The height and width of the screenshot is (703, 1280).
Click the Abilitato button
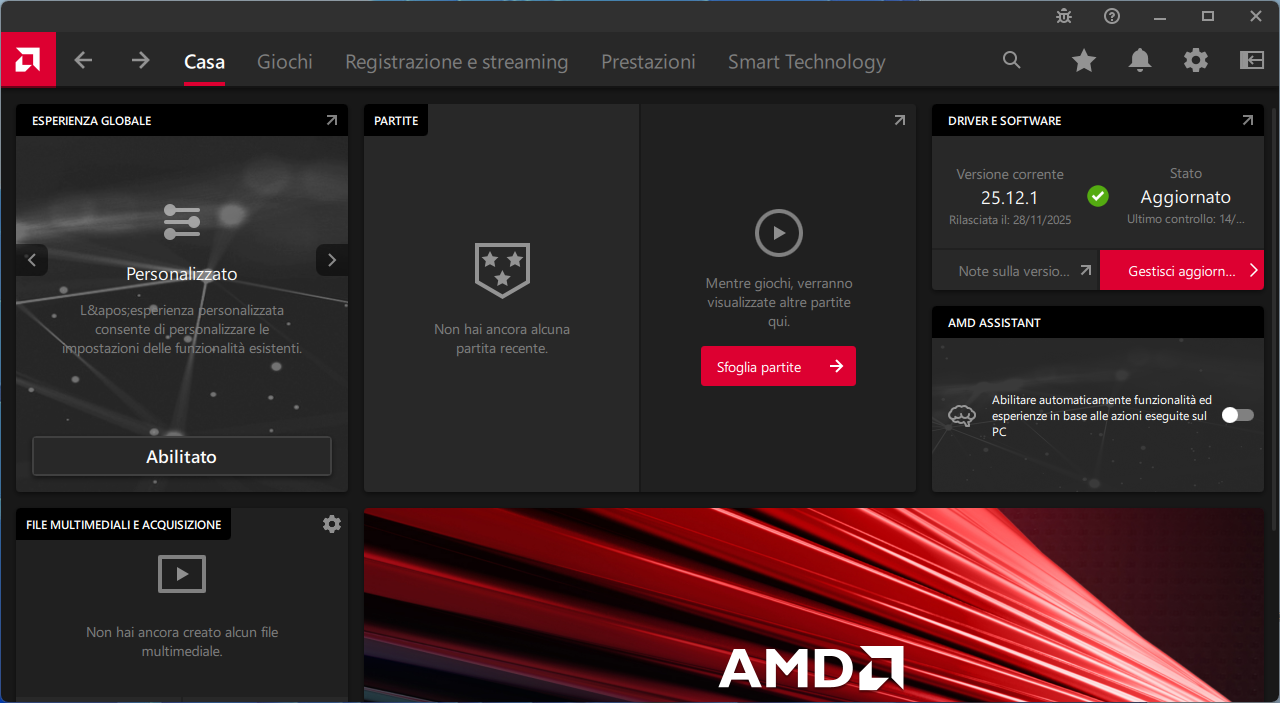(182, 456)
